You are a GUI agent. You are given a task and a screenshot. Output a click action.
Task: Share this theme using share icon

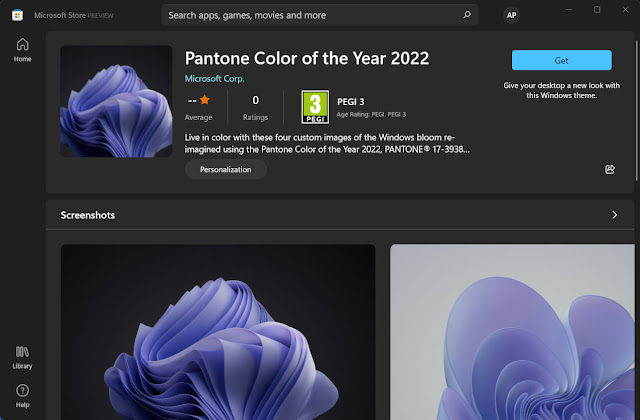click(609, 169)
